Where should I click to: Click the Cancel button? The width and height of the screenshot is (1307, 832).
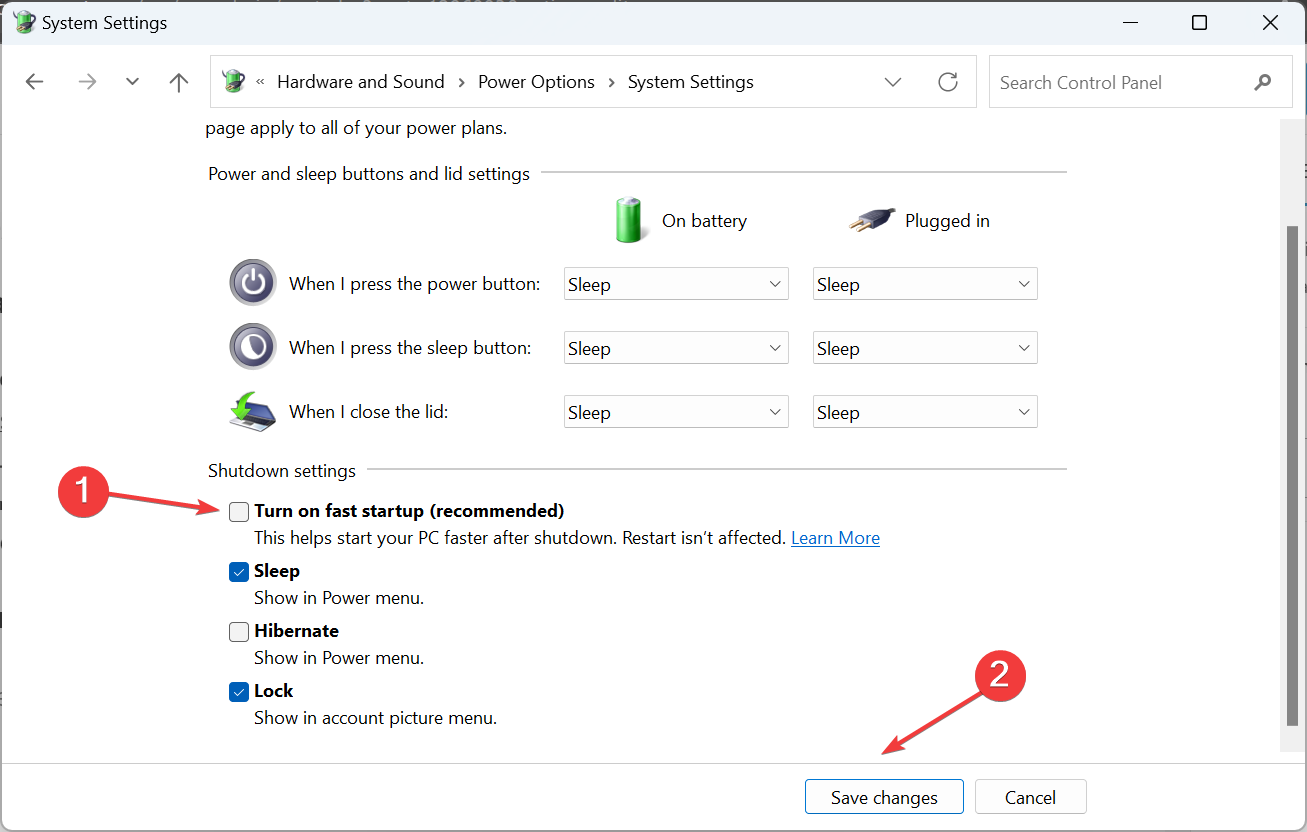1030,797
